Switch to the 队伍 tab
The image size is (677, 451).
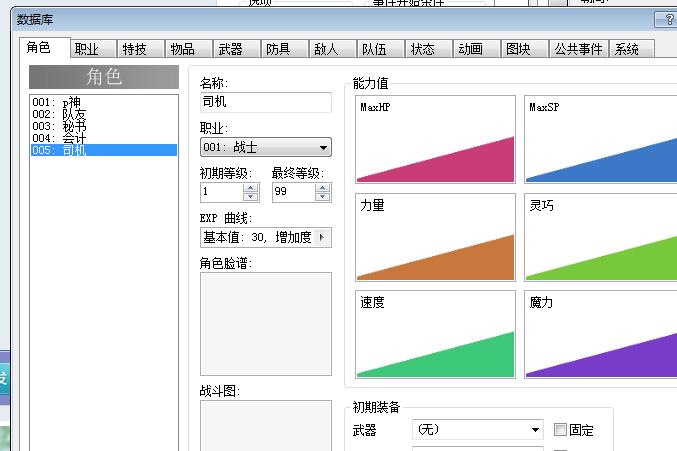coord(381,49)
